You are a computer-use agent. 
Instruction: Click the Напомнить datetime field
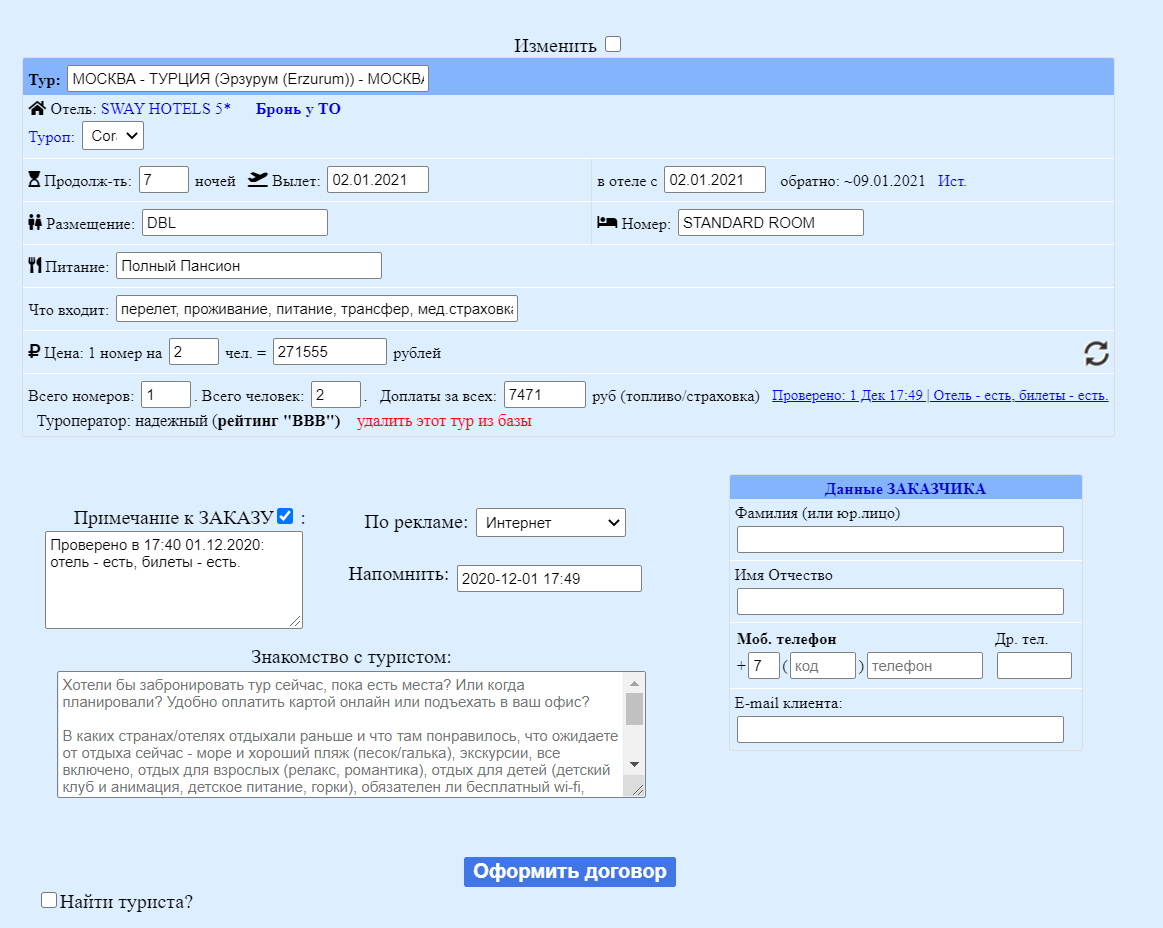tap(549, 579)
